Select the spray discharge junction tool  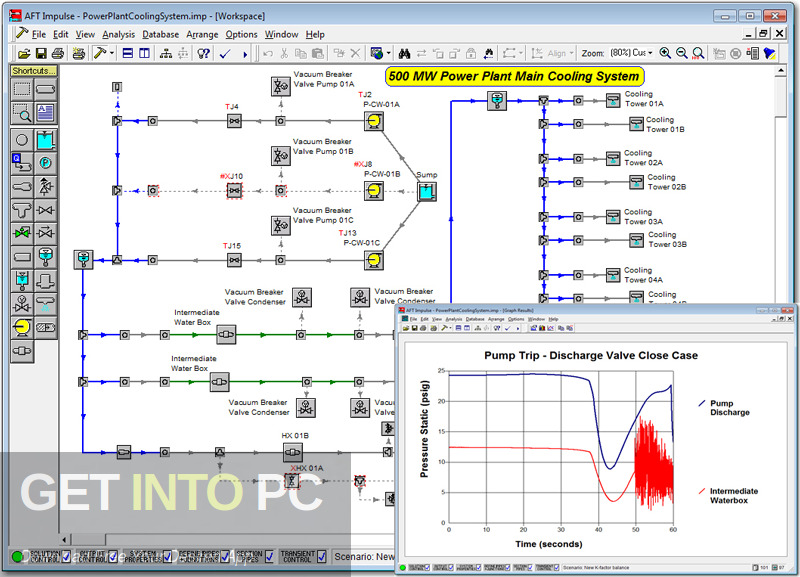tap(45, 305)
